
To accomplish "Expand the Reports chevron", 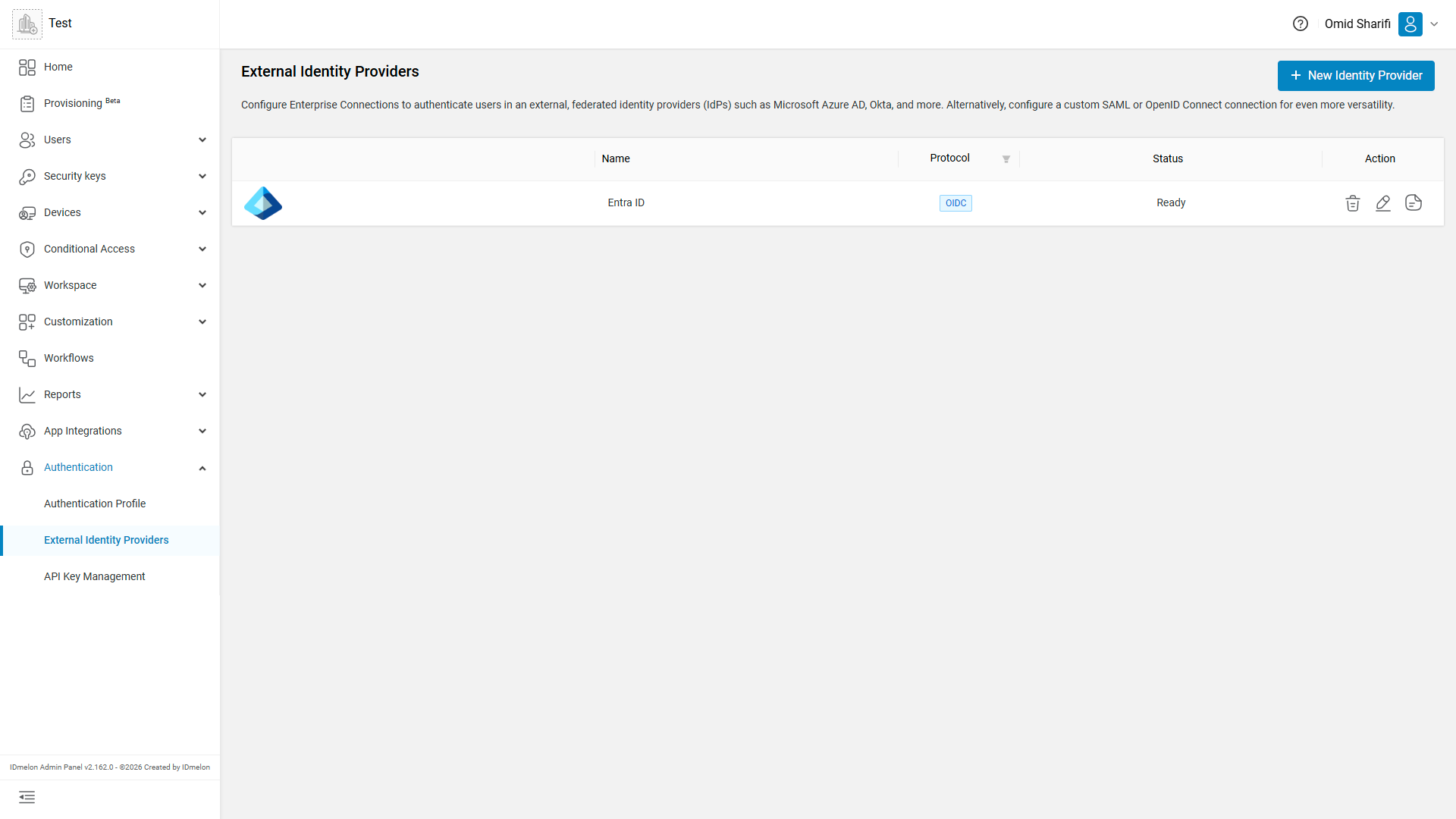I will click(202, 394).
